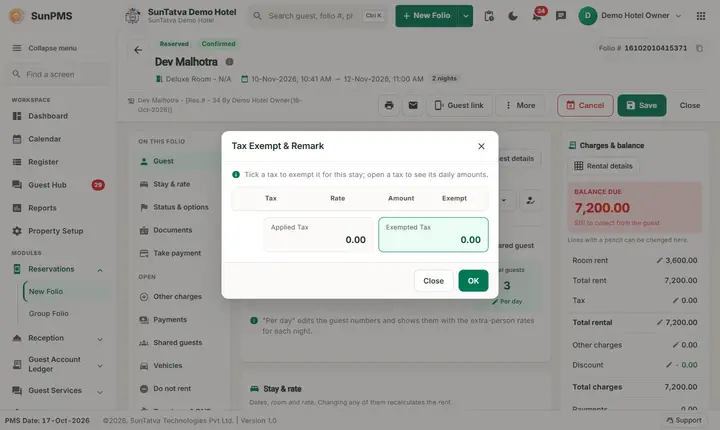Select the Applied Tax box
Image resolution: width=720 pixels, height=430 pixels.
(318, 235)
